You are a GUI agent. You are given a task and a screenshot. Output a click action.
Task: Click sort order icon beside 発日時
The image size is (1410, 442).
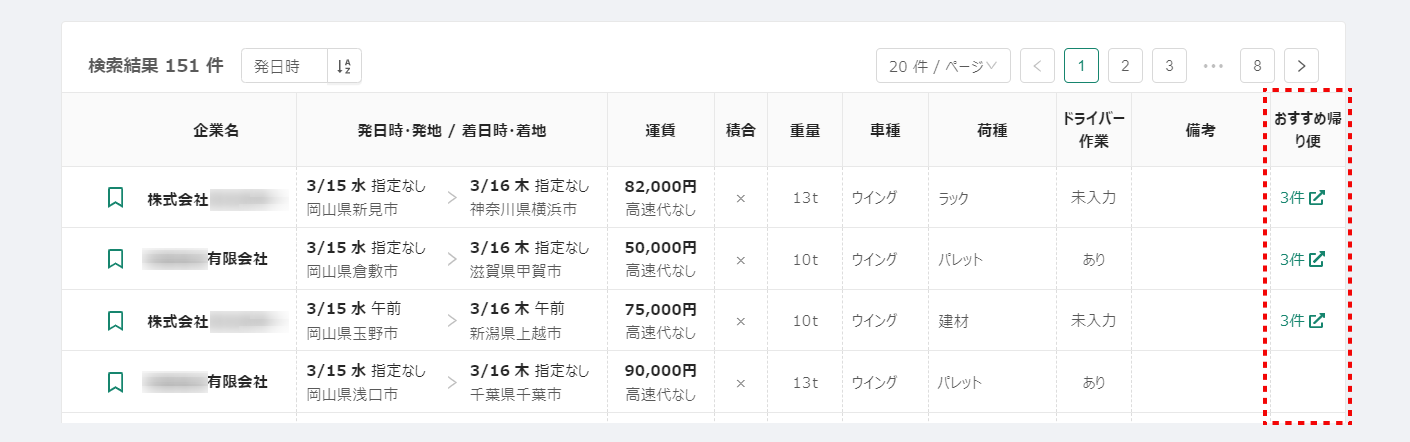coord(344,66)
